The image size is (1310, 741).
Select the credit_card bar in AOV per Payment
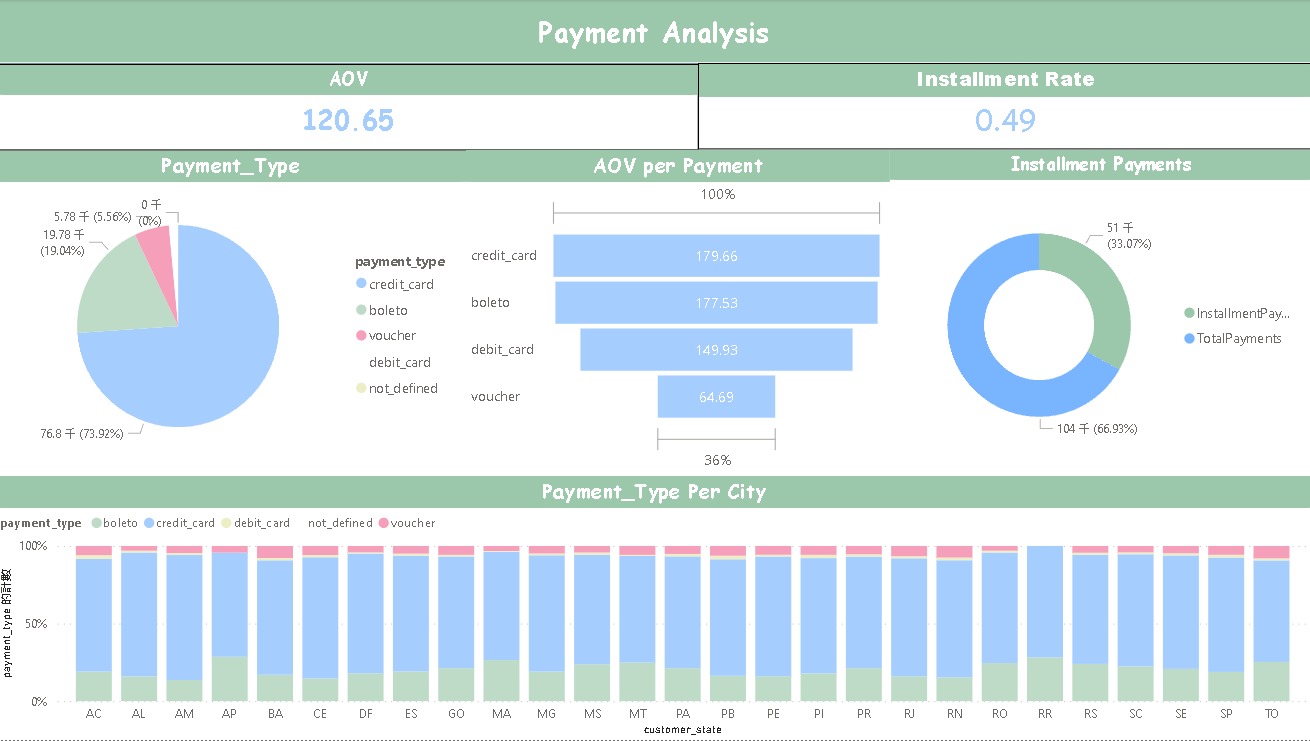[716, 256]
